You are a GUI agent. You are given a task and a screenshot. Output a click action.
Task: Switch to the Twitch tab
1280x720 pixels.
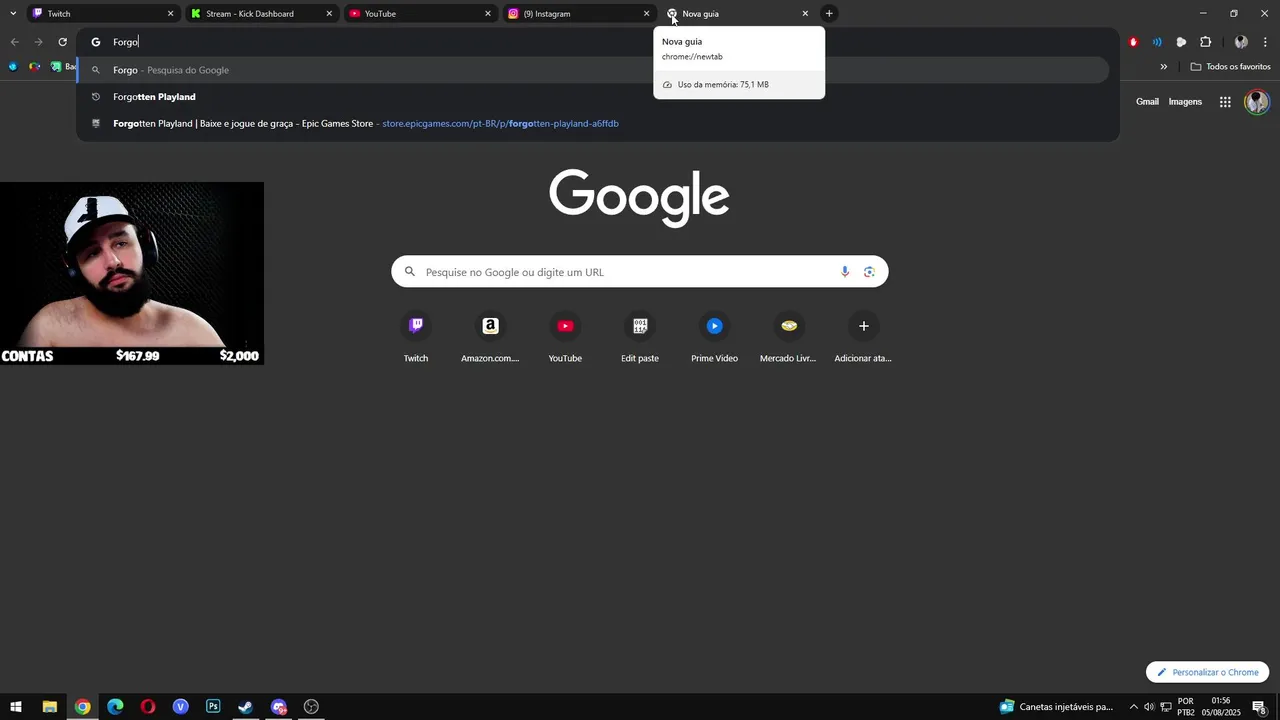[x=100, y=14]
